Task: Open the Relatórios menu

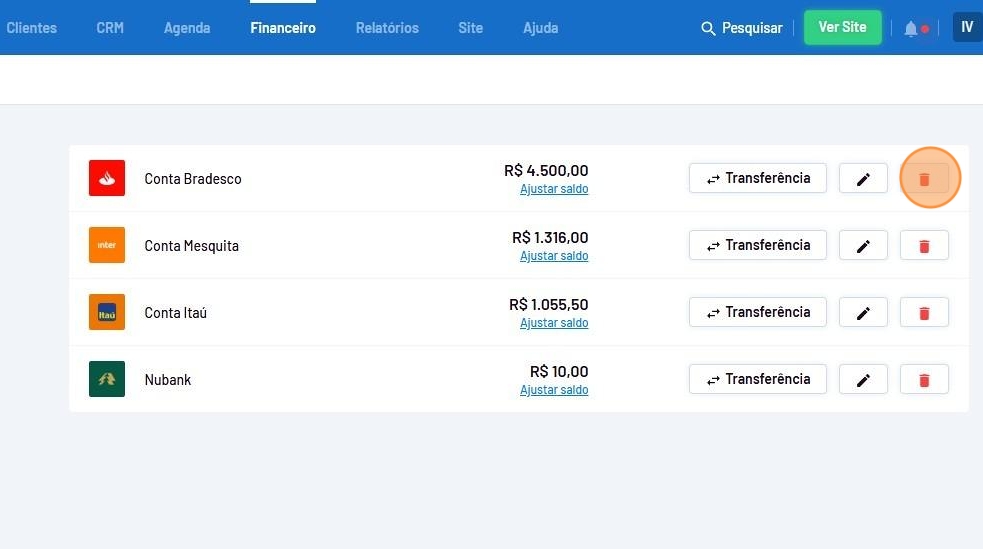Action: click(387, 28)
